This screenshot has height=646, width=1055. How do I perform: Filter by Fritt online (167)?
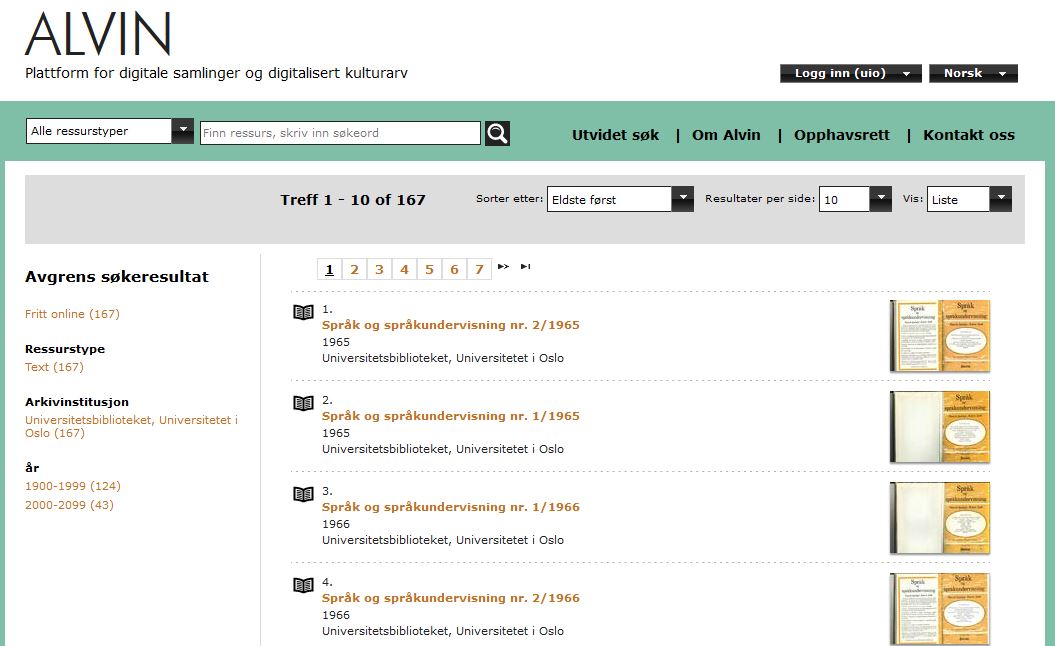click(x=72, y=314)
